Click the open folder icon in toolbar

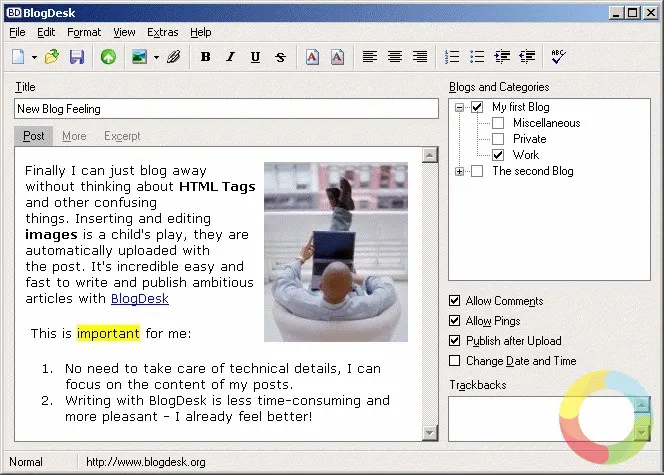52,56
